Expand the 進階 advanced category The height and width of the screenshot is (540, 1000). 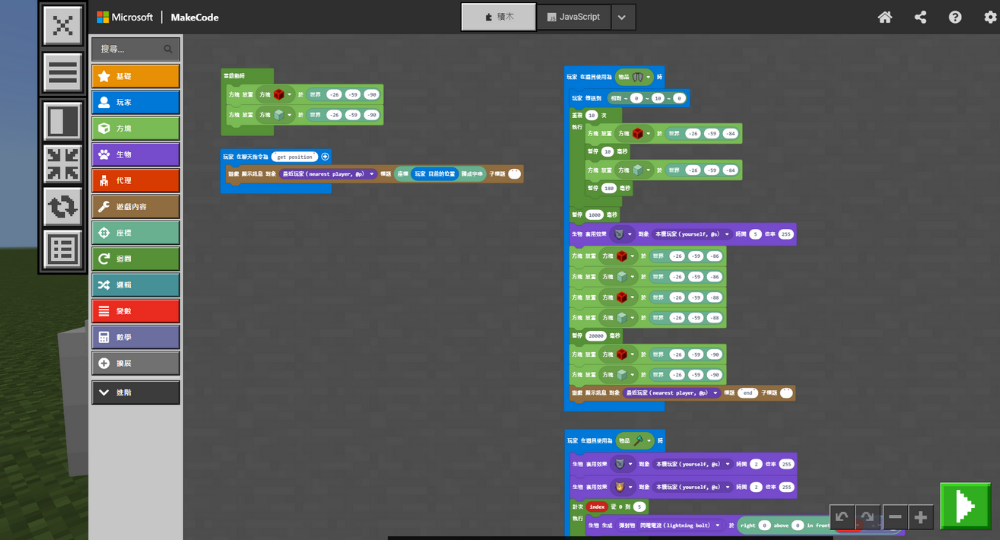(135, 393)
